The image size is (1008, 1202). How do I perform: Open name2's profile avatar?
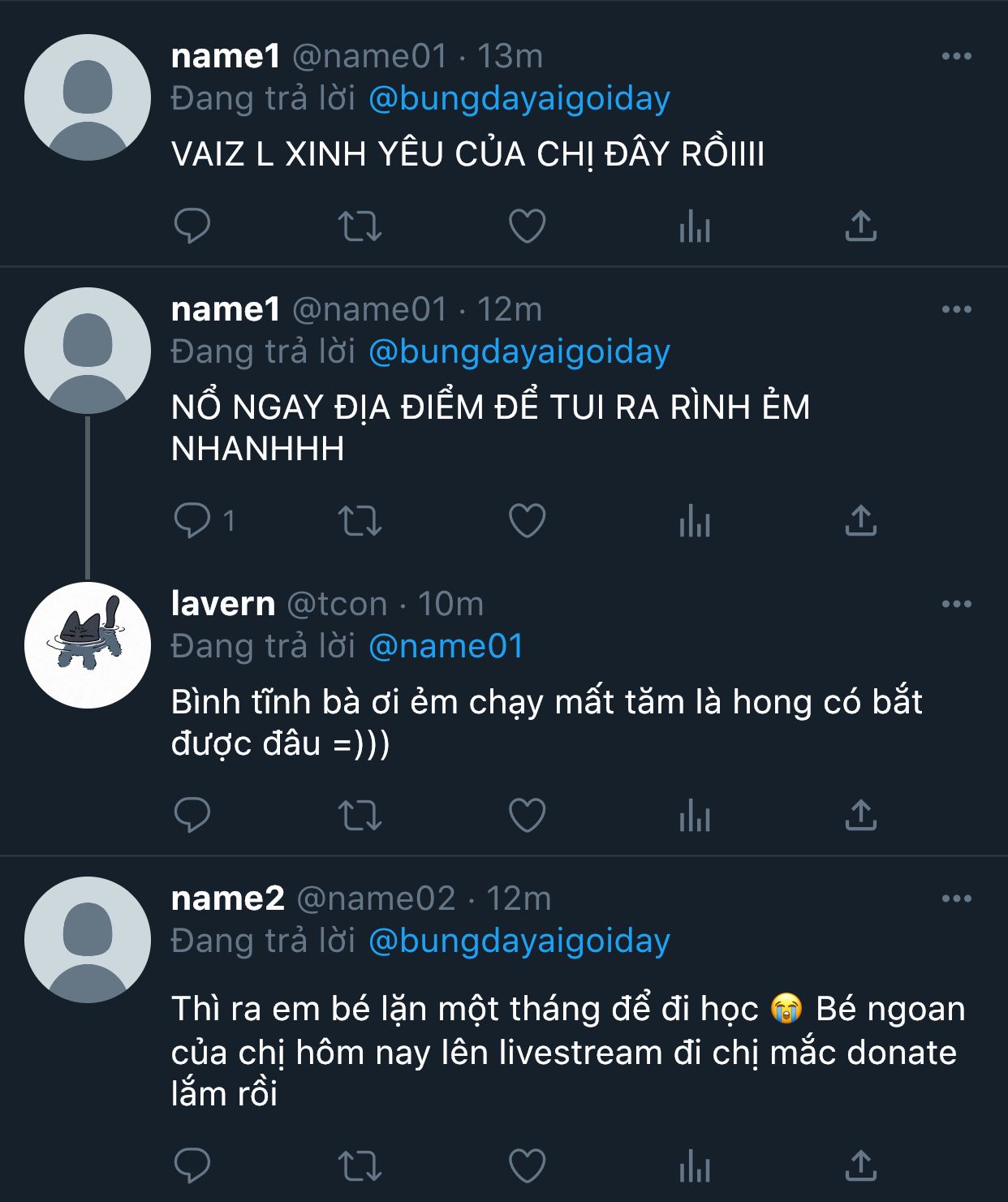tap(88, 939)
